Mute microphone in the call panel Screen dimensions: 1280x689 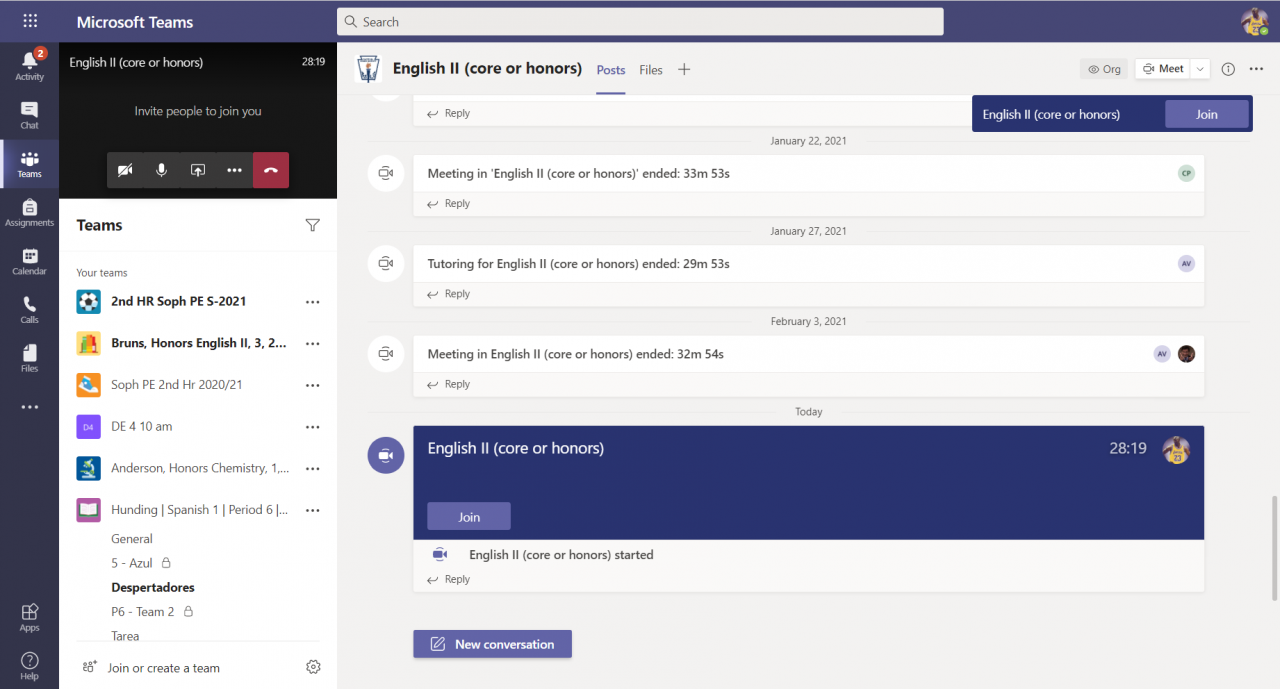161,170
